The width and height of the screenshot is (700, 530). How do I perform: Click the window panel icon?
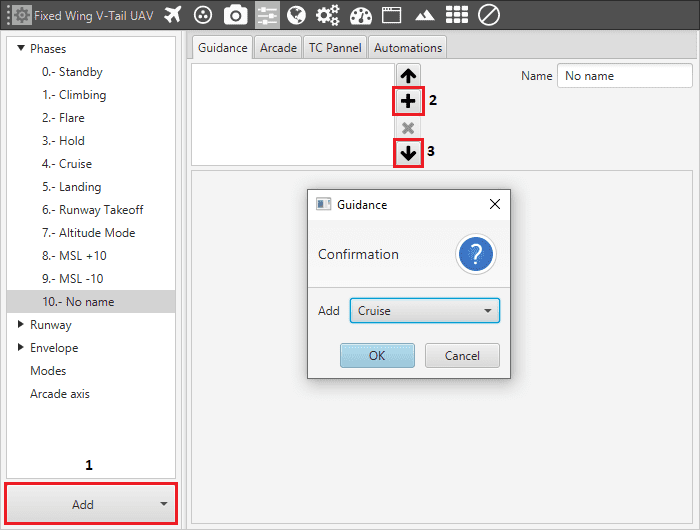pos(392,15)
